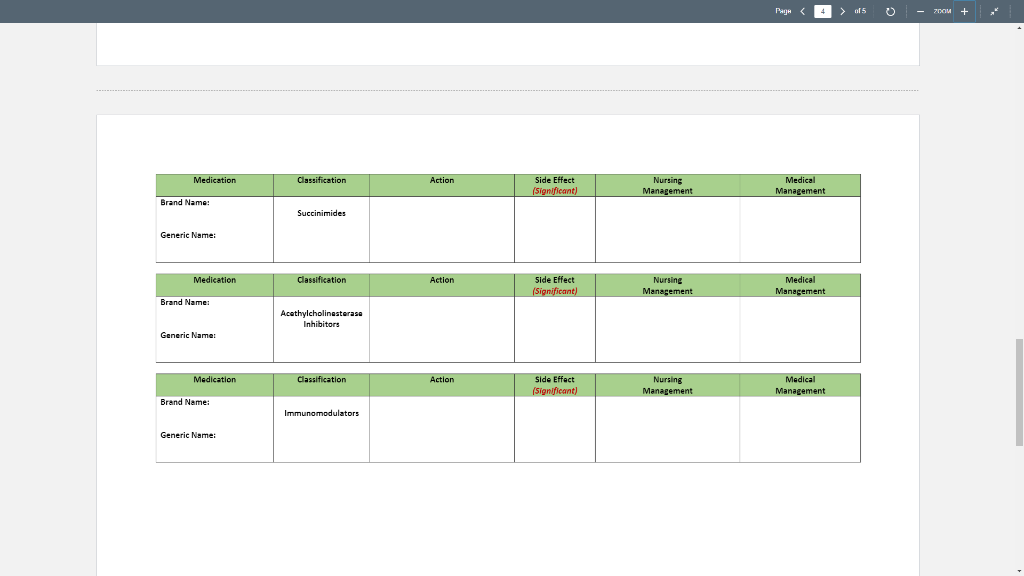Go to the next page
The height and width of the screenshot is (576, 1024).
coord(842,11)
